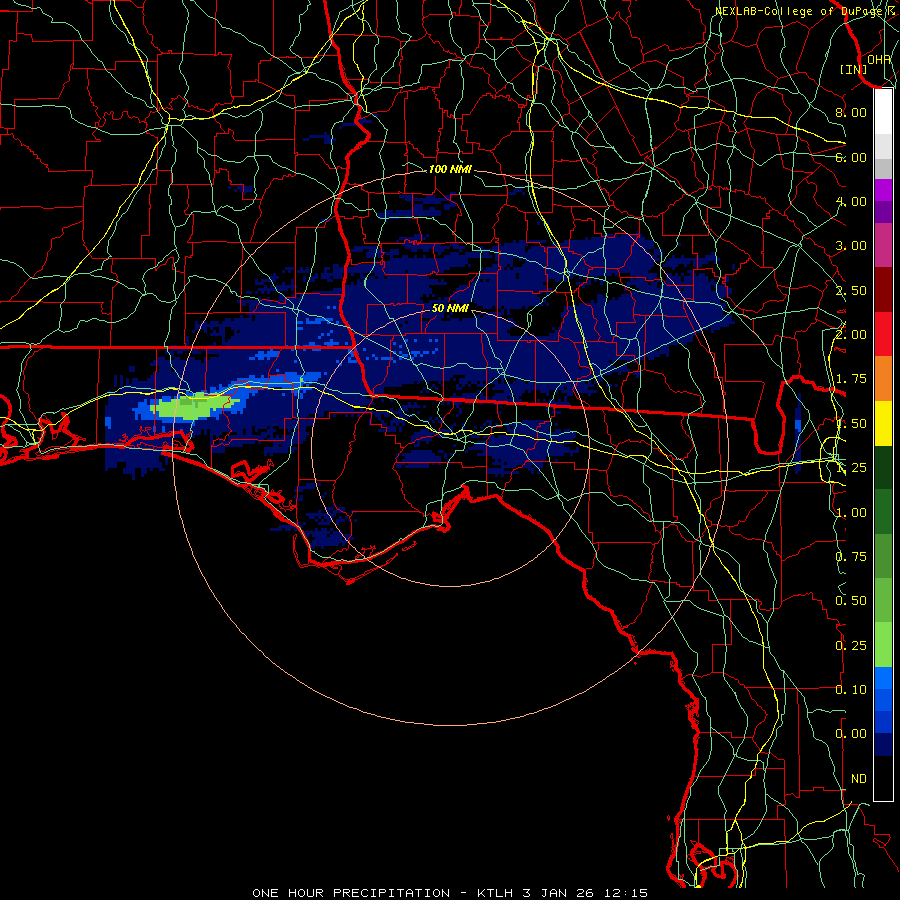Click the orange segment of the legend bar
This screenshot has height=900, width=900.
883,379
